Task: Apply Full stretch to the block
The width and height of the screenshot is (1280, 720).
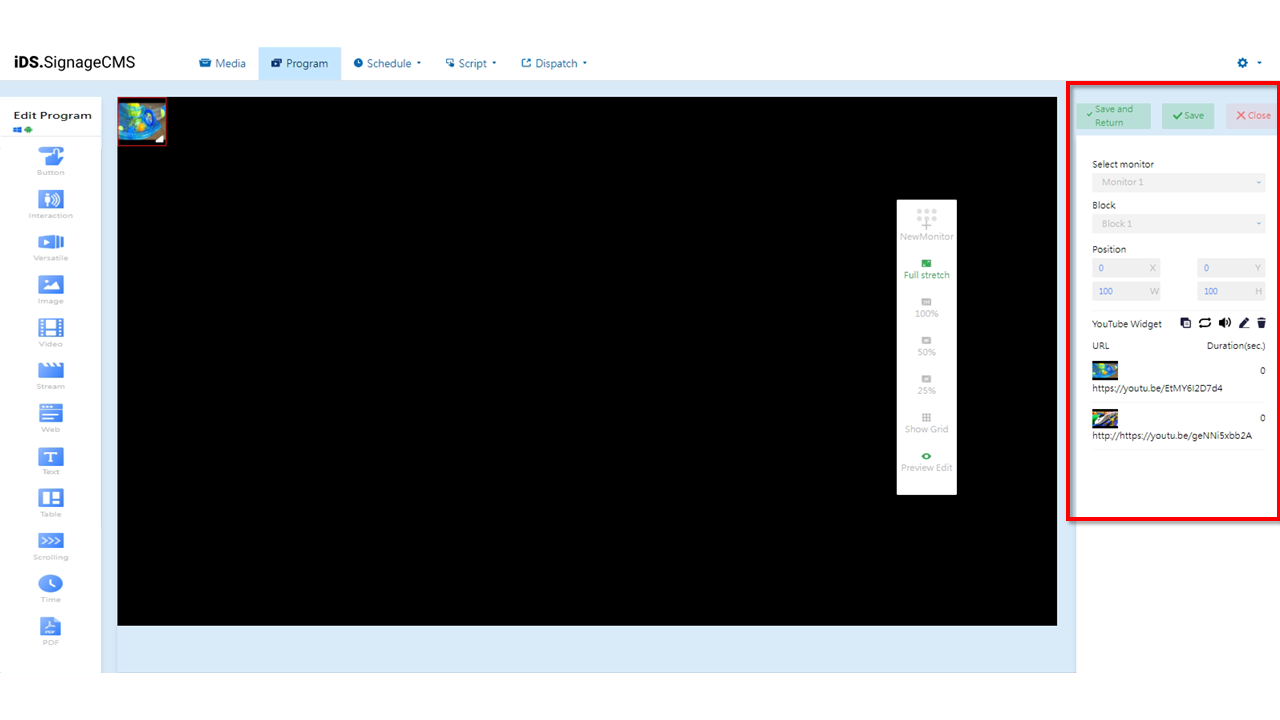Action: (x=926, y=268)
